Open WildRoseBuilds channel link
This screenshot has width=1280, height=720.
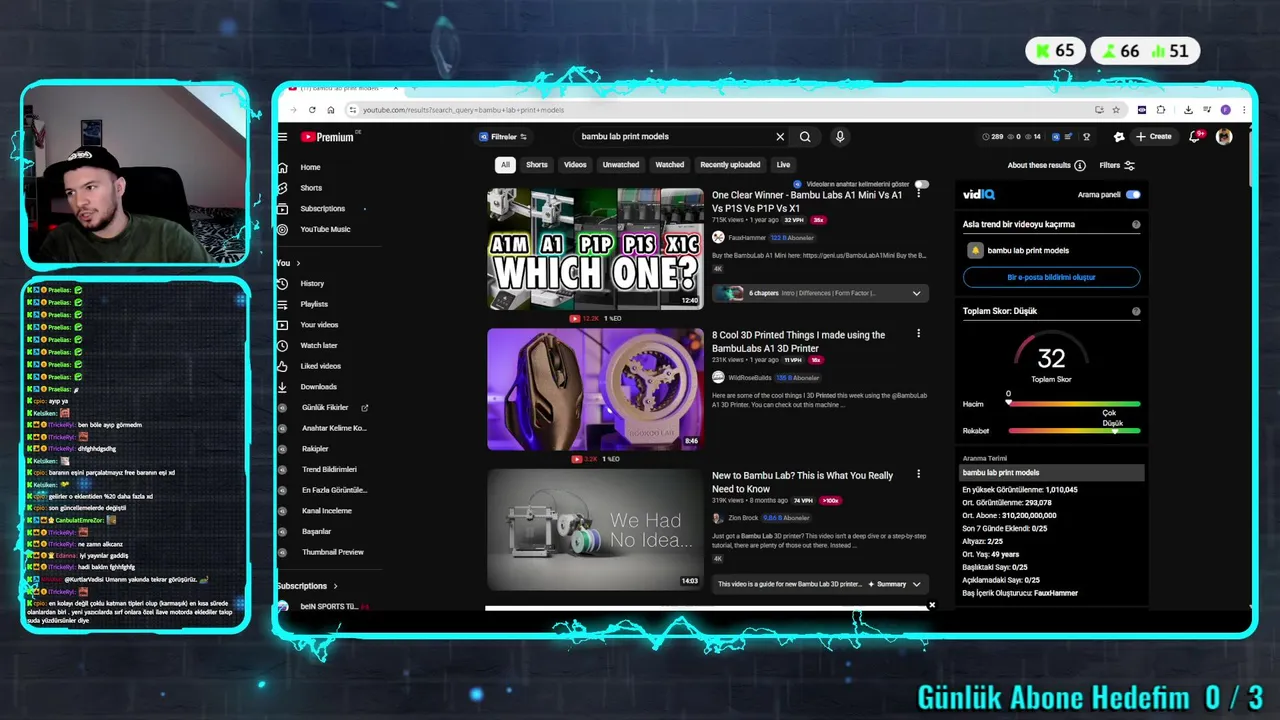point(750,378)
